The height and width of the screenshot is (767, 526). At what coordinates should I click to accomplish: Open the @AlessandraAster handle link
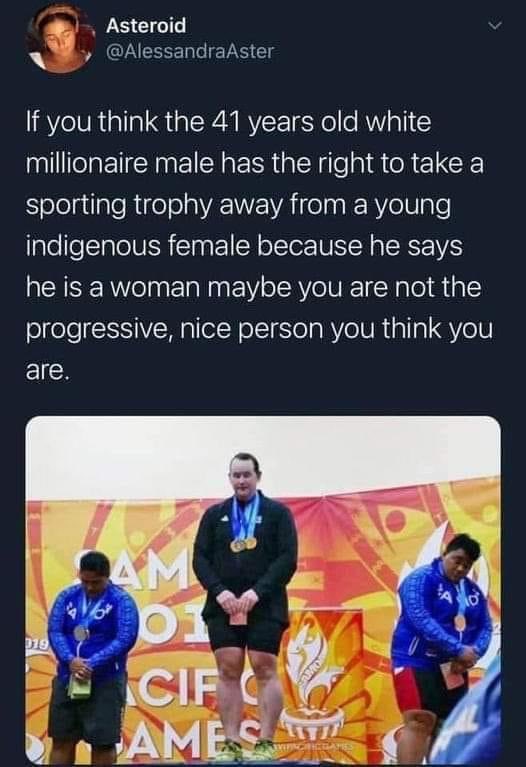click(x=190, y=51)
